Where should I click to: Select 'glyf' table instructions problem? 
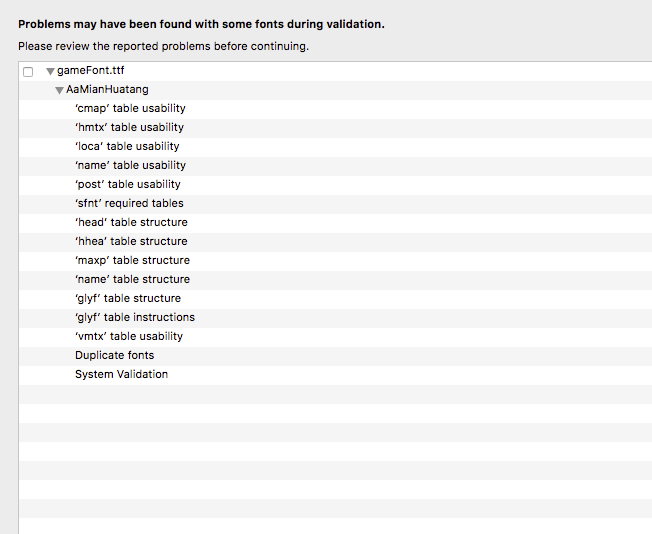(x=135, y=318)
